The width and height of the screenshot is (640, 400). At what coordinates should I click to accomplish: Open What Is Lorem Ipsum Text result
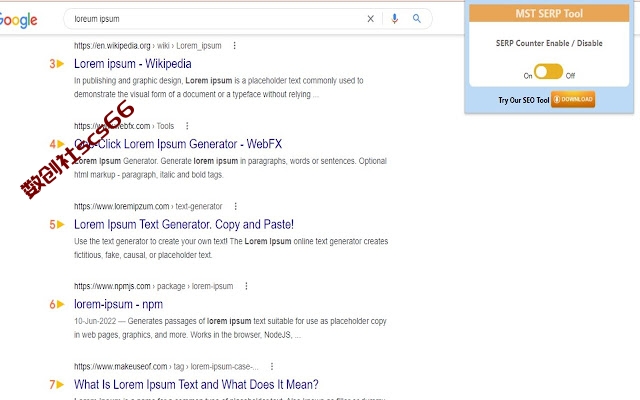(196, 384)
